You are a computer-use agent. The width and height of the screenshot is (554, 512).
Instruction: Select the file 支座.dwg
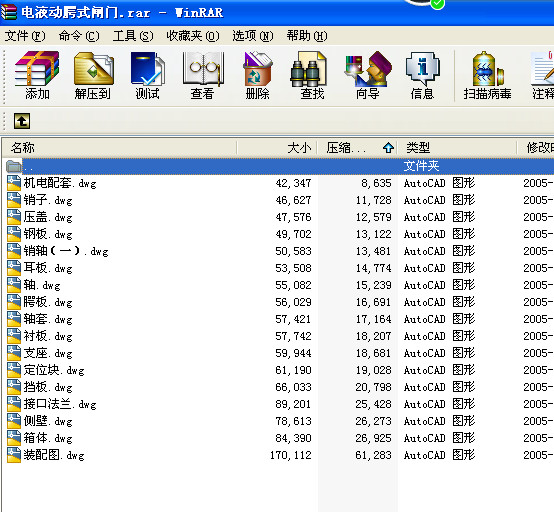(48, 353)
